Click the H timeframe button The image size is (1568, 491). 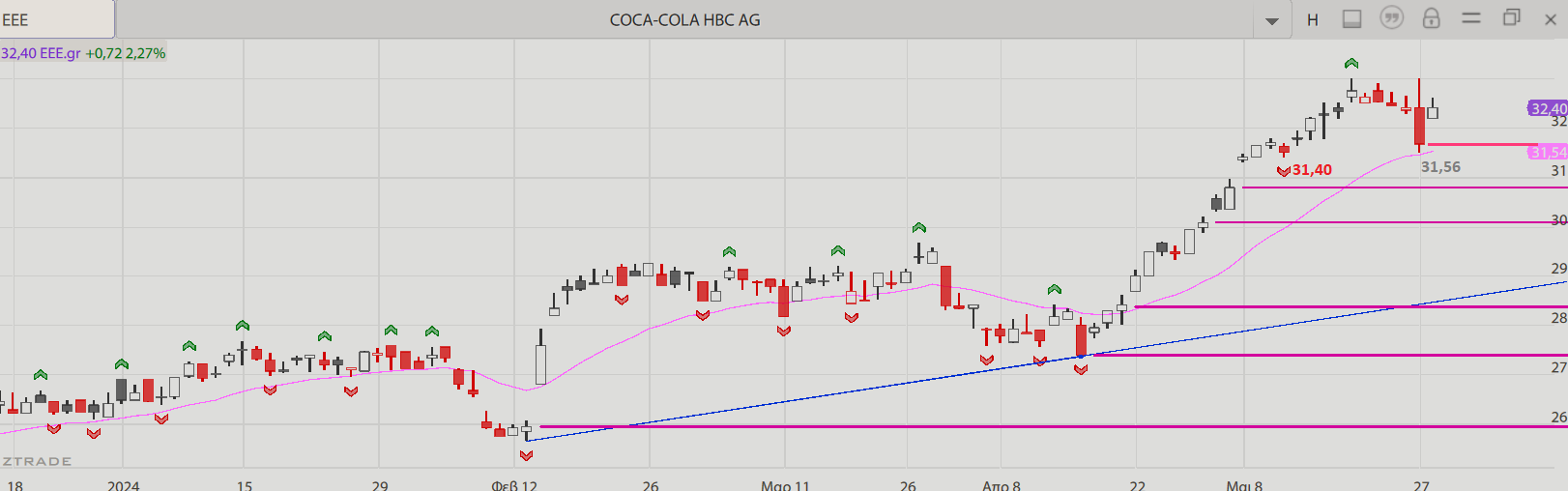click(x=1313, y=19)
